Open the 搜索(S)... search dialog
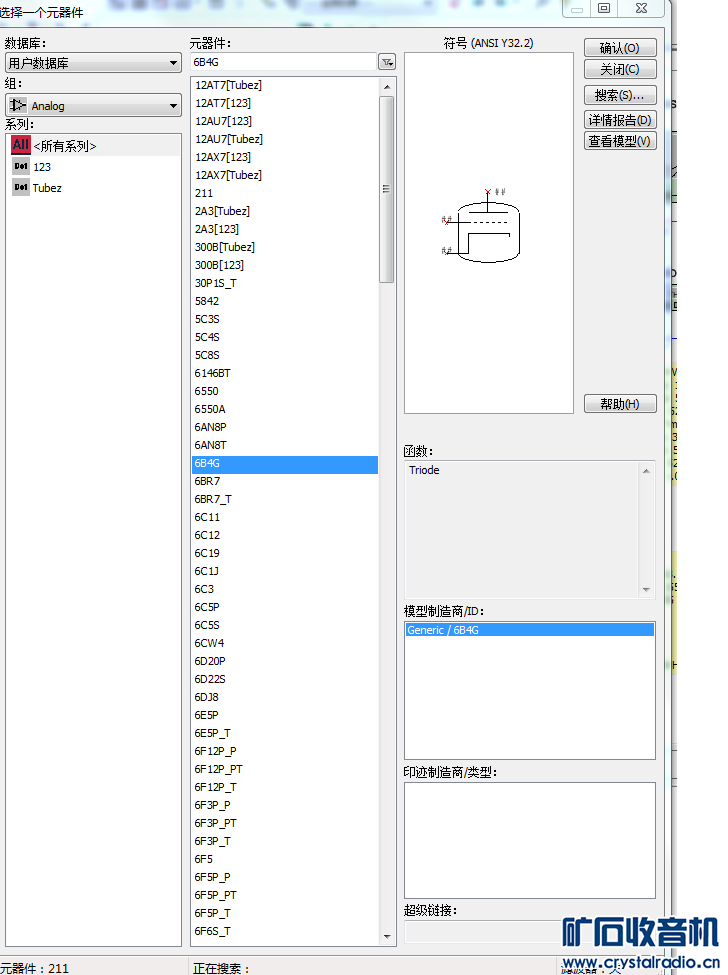 (620, 95)
